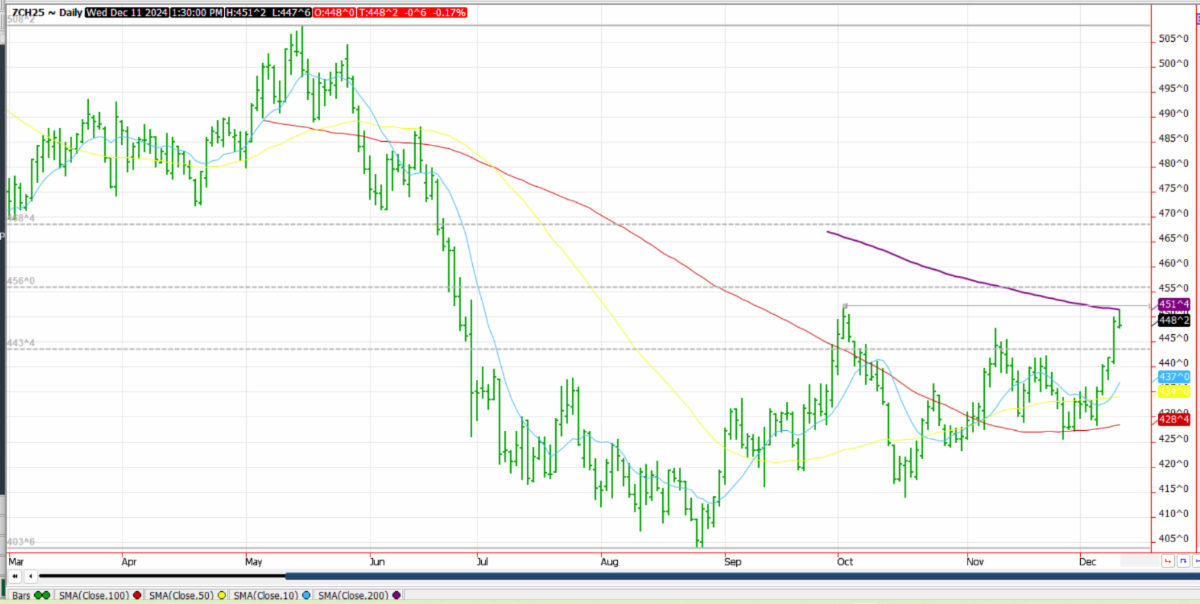Image resolution: width=1200 pixels, height=604 pixels.
Task: Click the blue bracket icon at bottom right
Action: point(1184,563)
